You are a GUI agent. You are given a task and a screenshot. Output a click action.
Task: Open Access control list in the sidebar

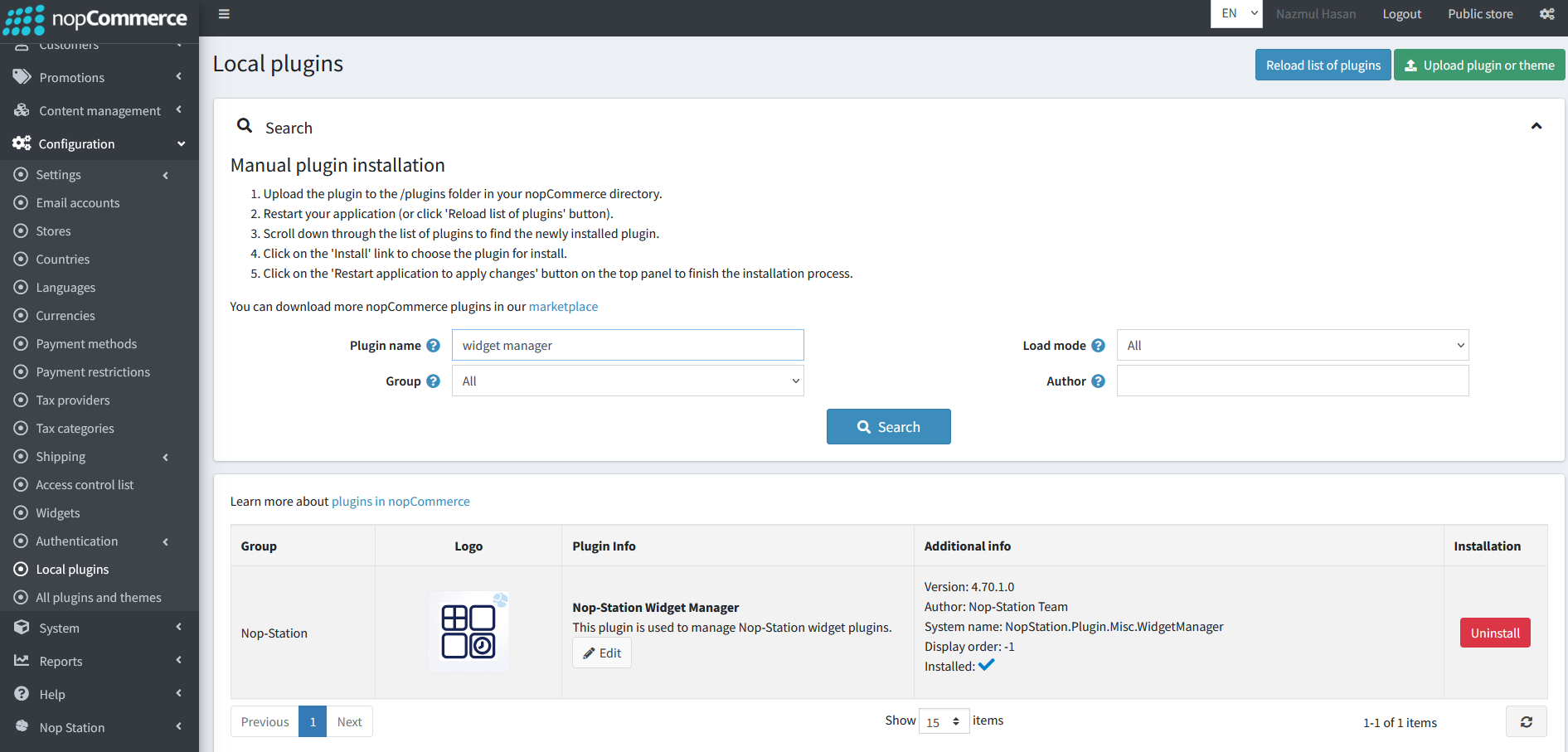coord(85,484)
